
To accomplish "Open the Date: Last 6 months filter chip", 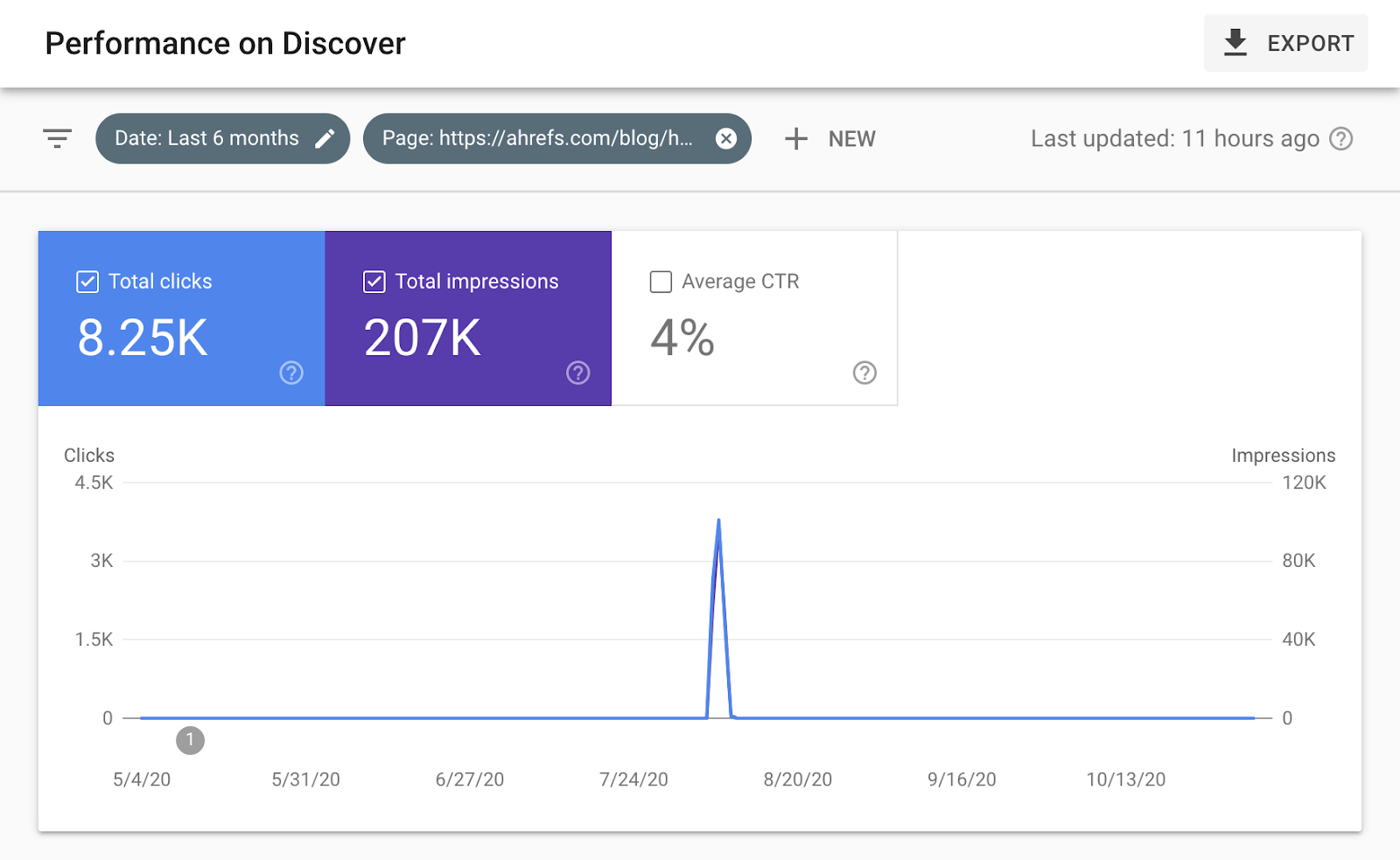I will 206,137.
